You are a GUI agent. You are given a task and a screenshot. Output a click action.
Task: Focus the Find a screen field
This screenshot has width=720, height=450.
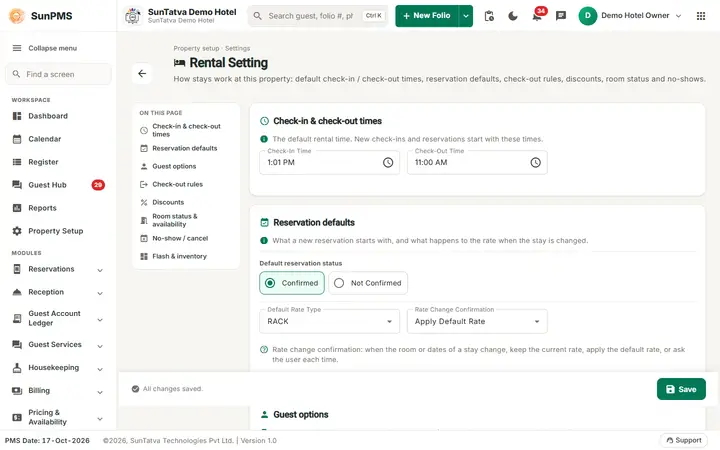click(58, 74)
